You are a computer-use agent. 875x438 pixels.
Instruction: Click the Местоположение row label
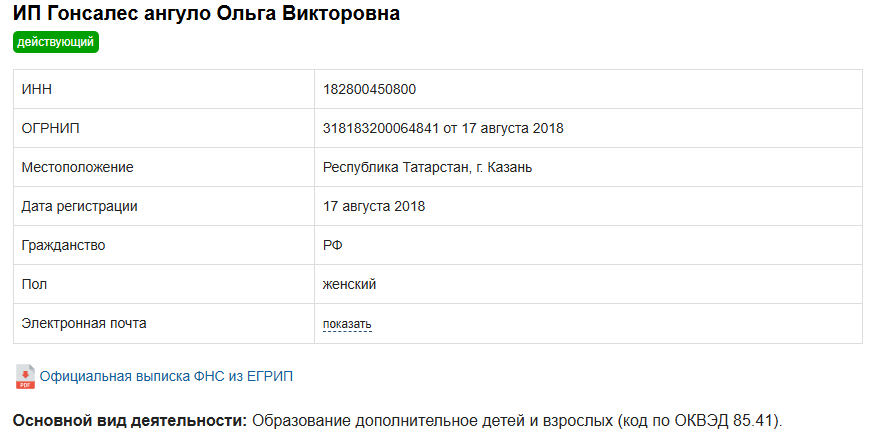pyautogui.click(x=77, y=167)
